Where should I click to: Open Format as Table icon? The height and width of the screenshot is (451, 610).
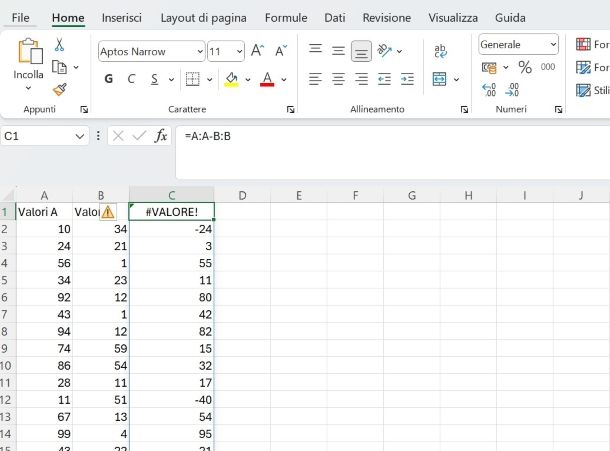point(583,67)
